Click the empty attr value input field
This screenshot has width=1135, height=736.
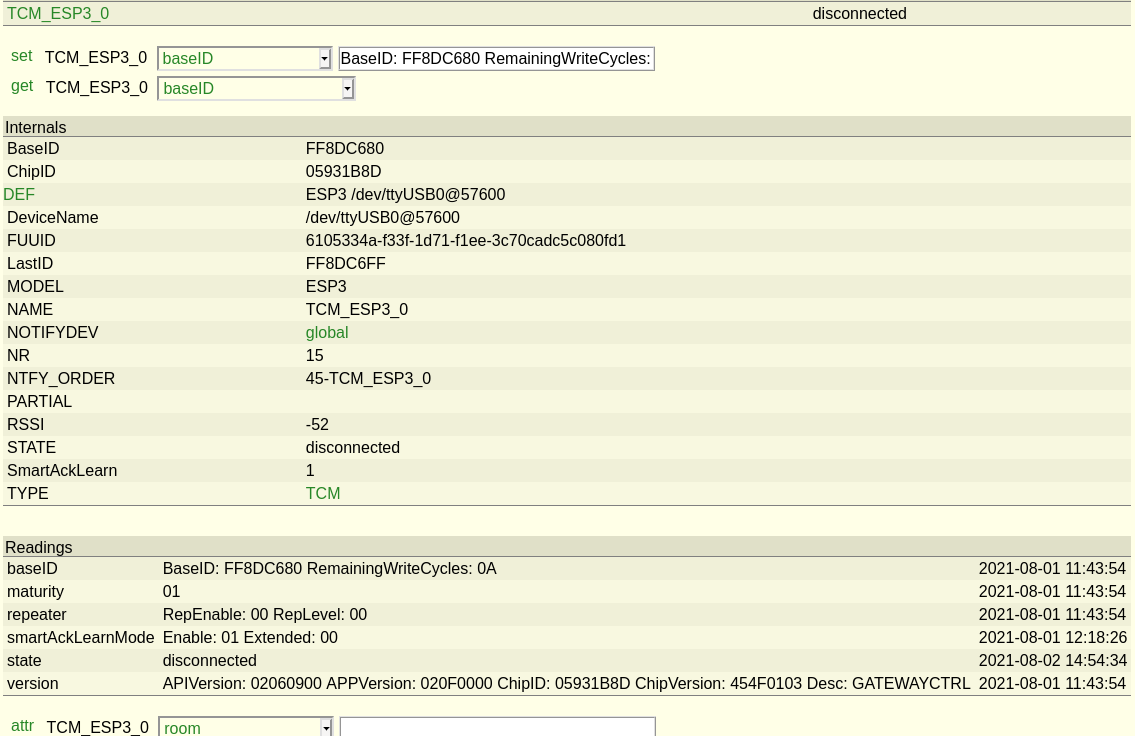pos(497,727)
